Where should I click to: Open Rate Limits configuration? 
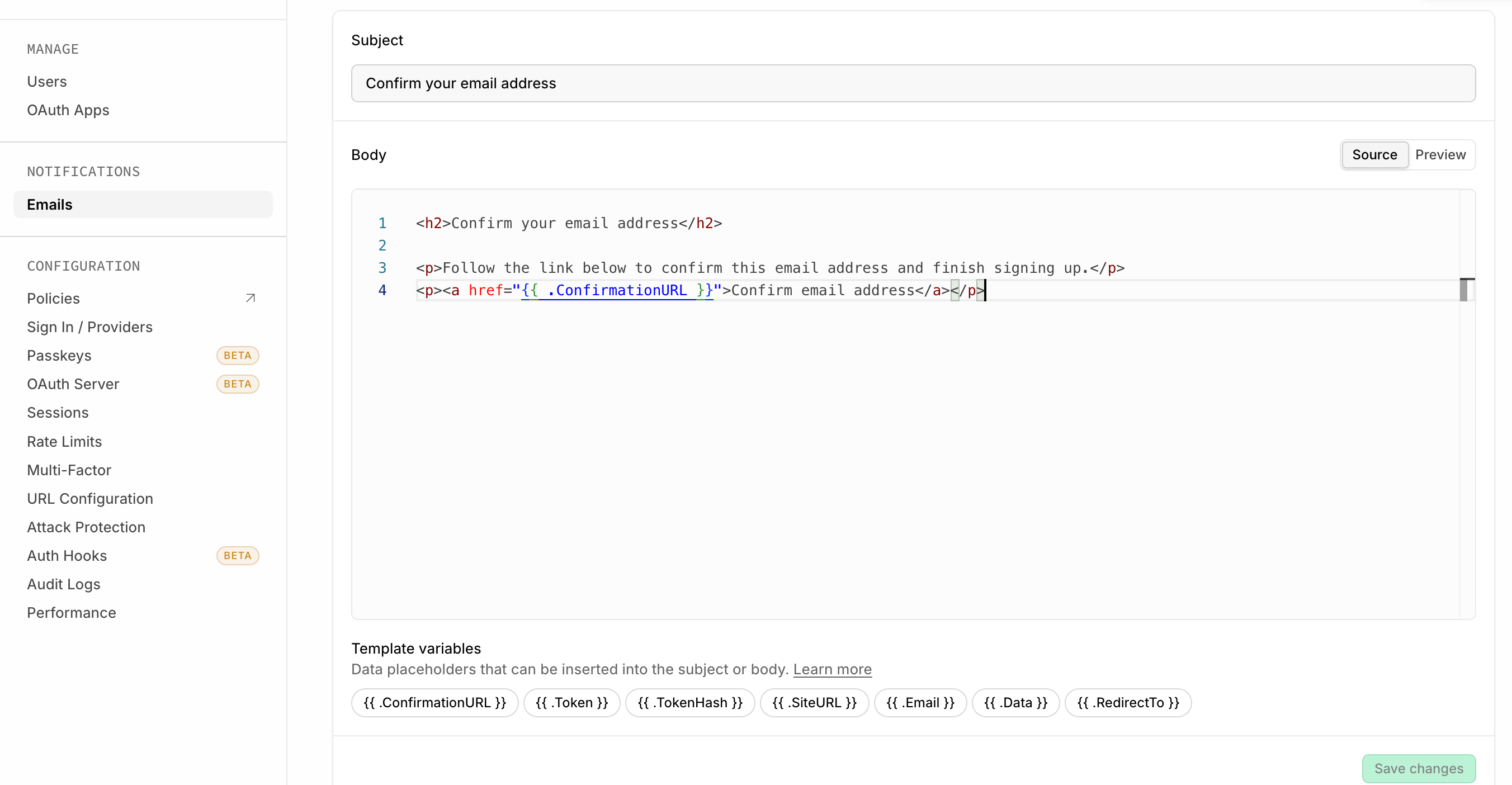tap(64, 441)
